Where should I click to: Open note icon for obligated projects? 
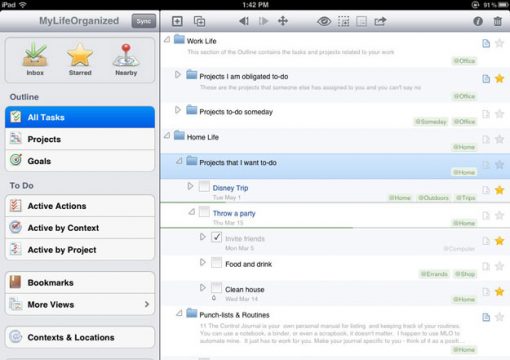tap(486, 79)
